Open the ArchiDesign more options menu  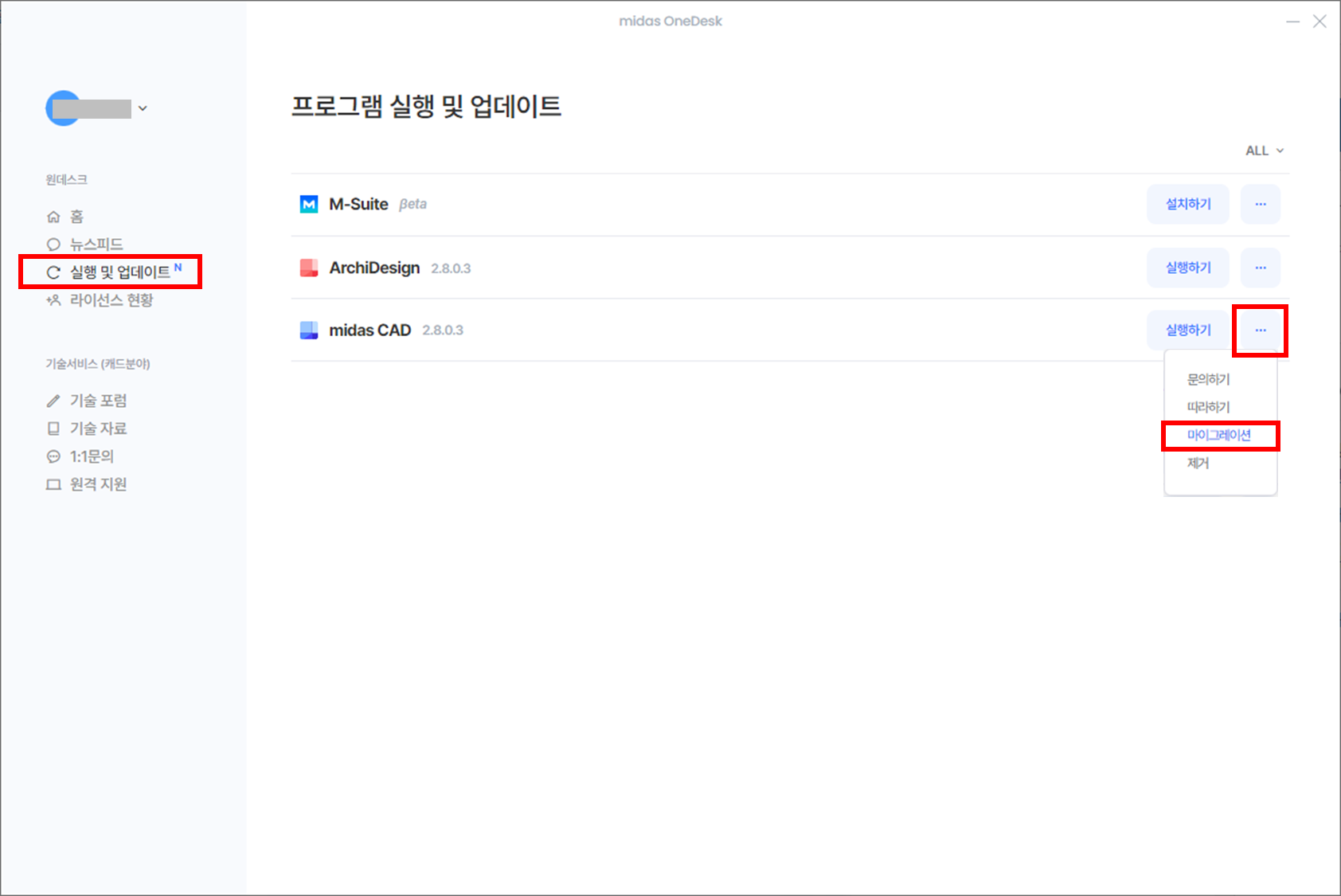1261,268
